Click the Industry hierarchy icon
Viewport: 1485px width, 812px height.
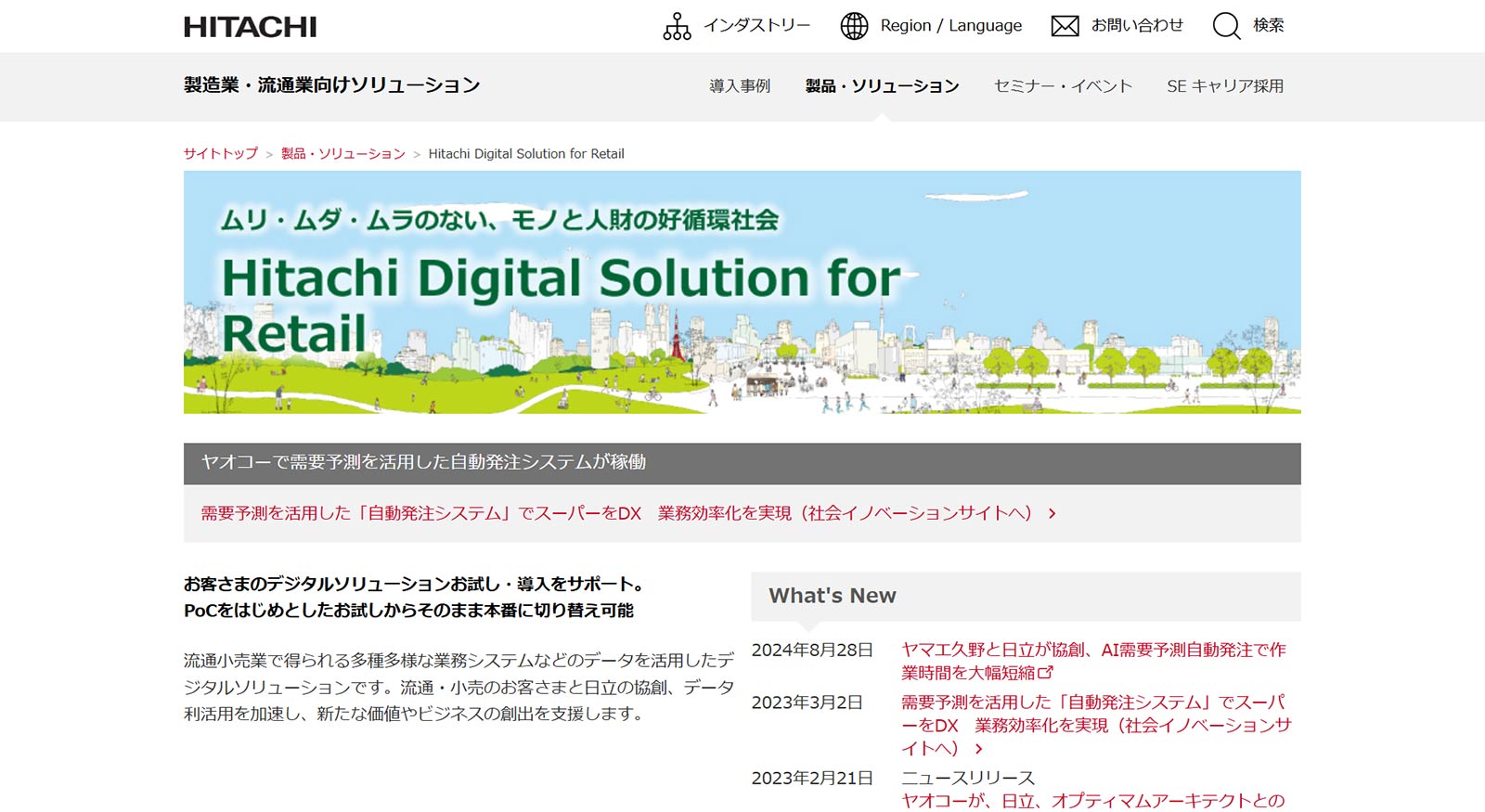click(x=677, y=26)
